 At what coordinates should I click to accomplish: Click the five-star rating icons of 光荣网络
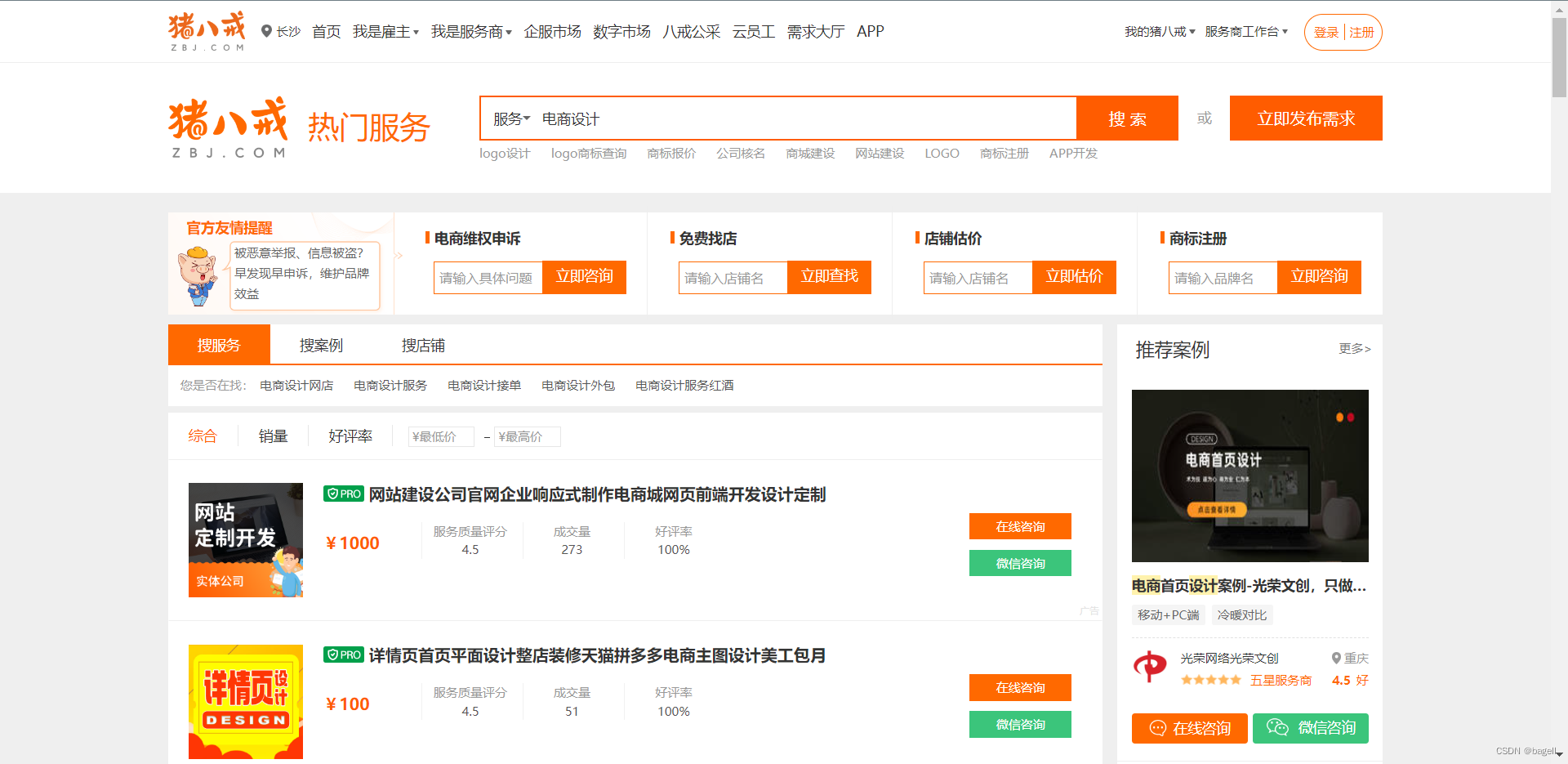click(x=1210, y=680)
